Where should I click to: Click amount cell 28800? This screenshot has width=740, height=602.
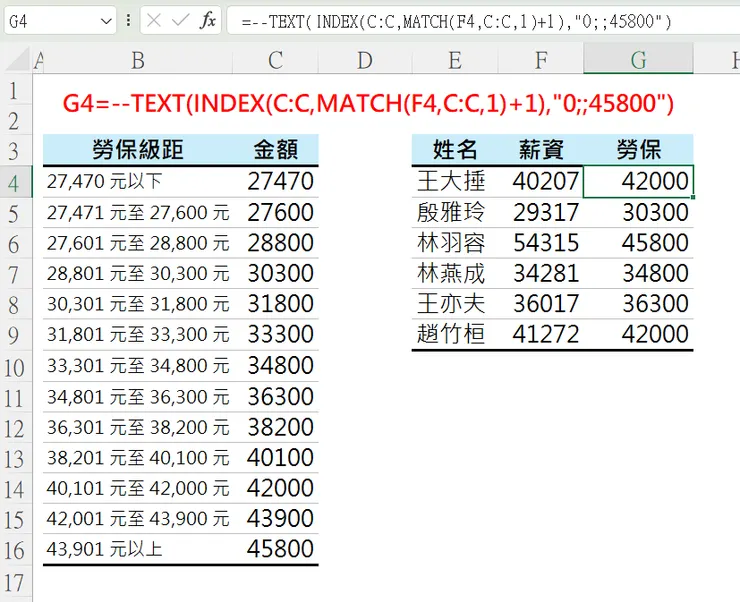point(276,243)
